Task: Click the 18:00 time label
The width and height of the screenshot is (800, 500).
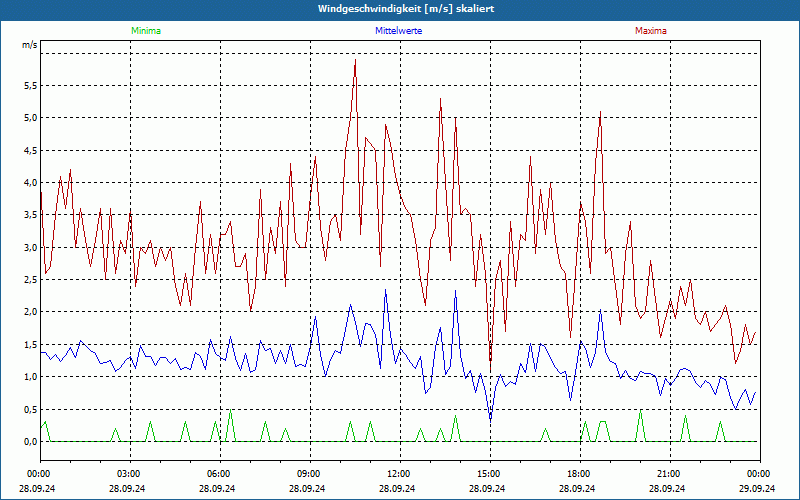Action: pos(580,474)
